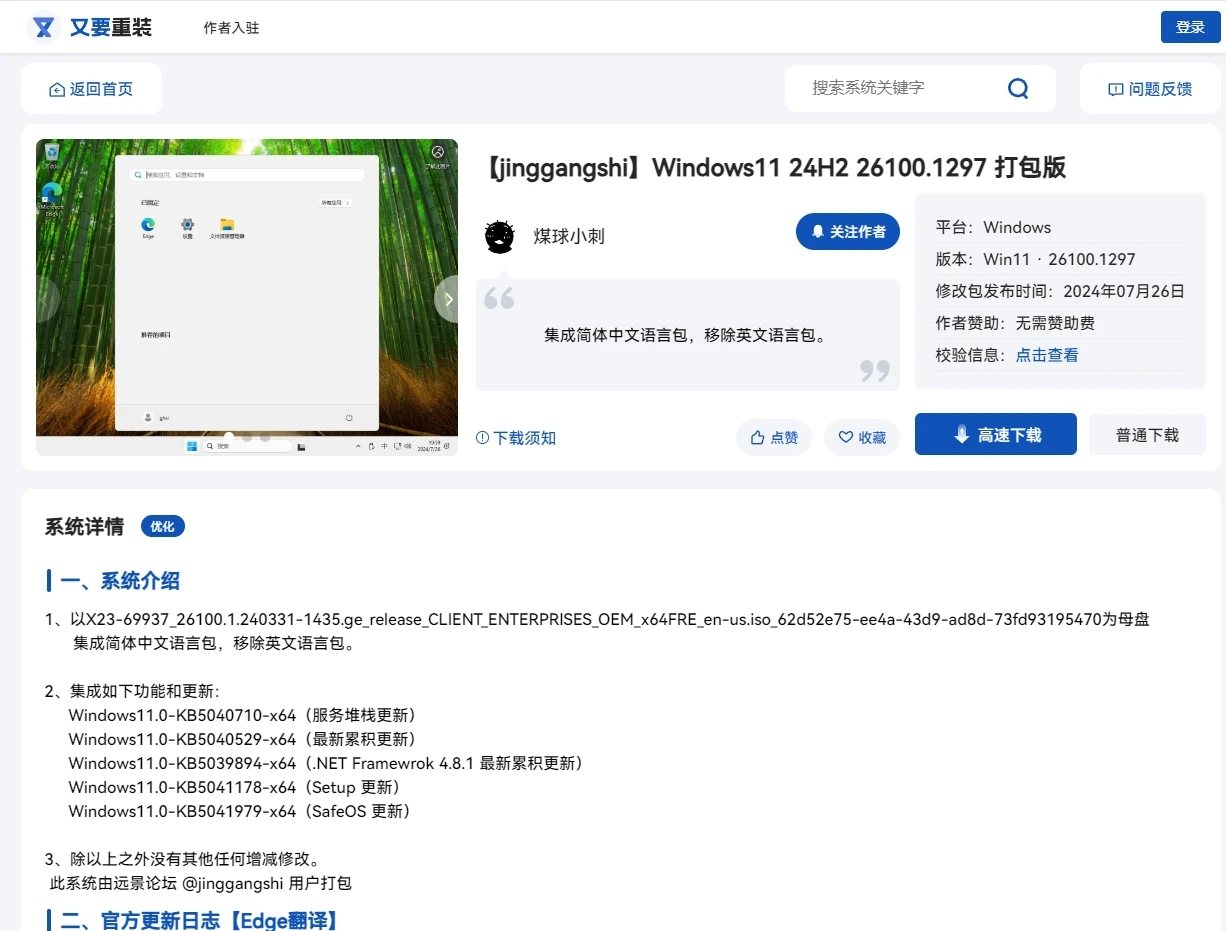The width and height of the screenshot is (1226, 931).
Task: Click the feedback icon in 问题反馈
Action: [1116, 89]
